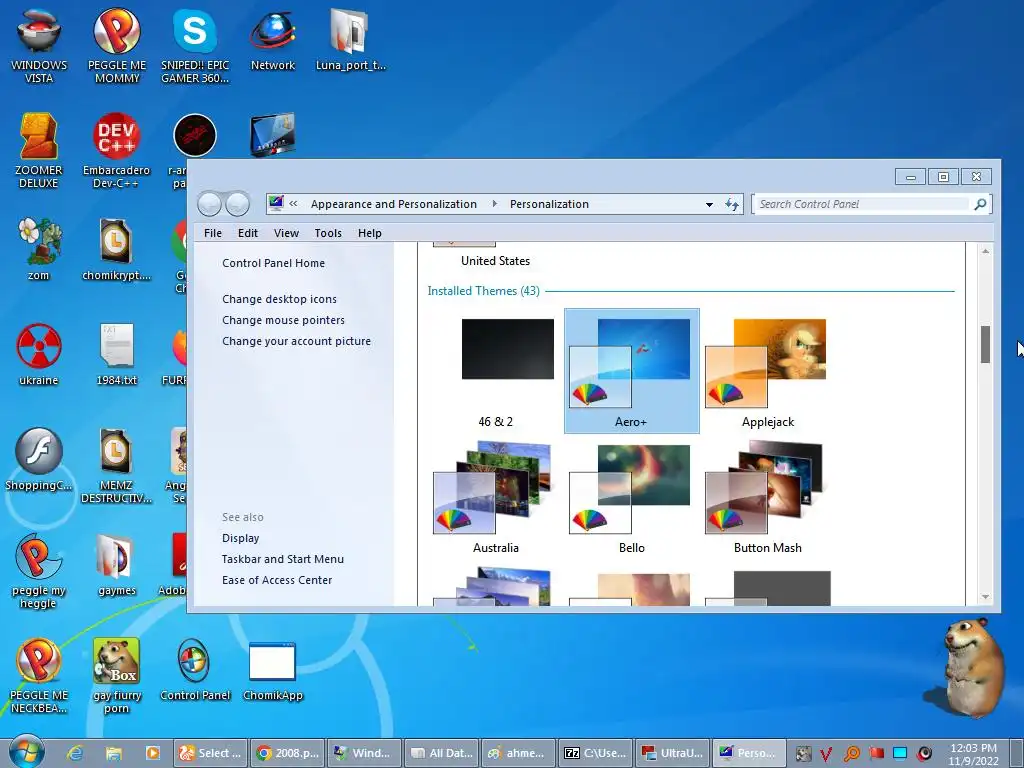Click the hamster desktop gadget
The width and height of the screenshot is (1024, 768).
point(971,667)
